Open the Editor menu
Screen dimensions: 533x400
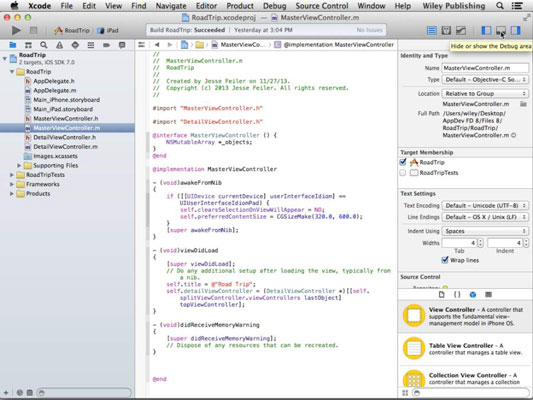click(x=206, y=6)
